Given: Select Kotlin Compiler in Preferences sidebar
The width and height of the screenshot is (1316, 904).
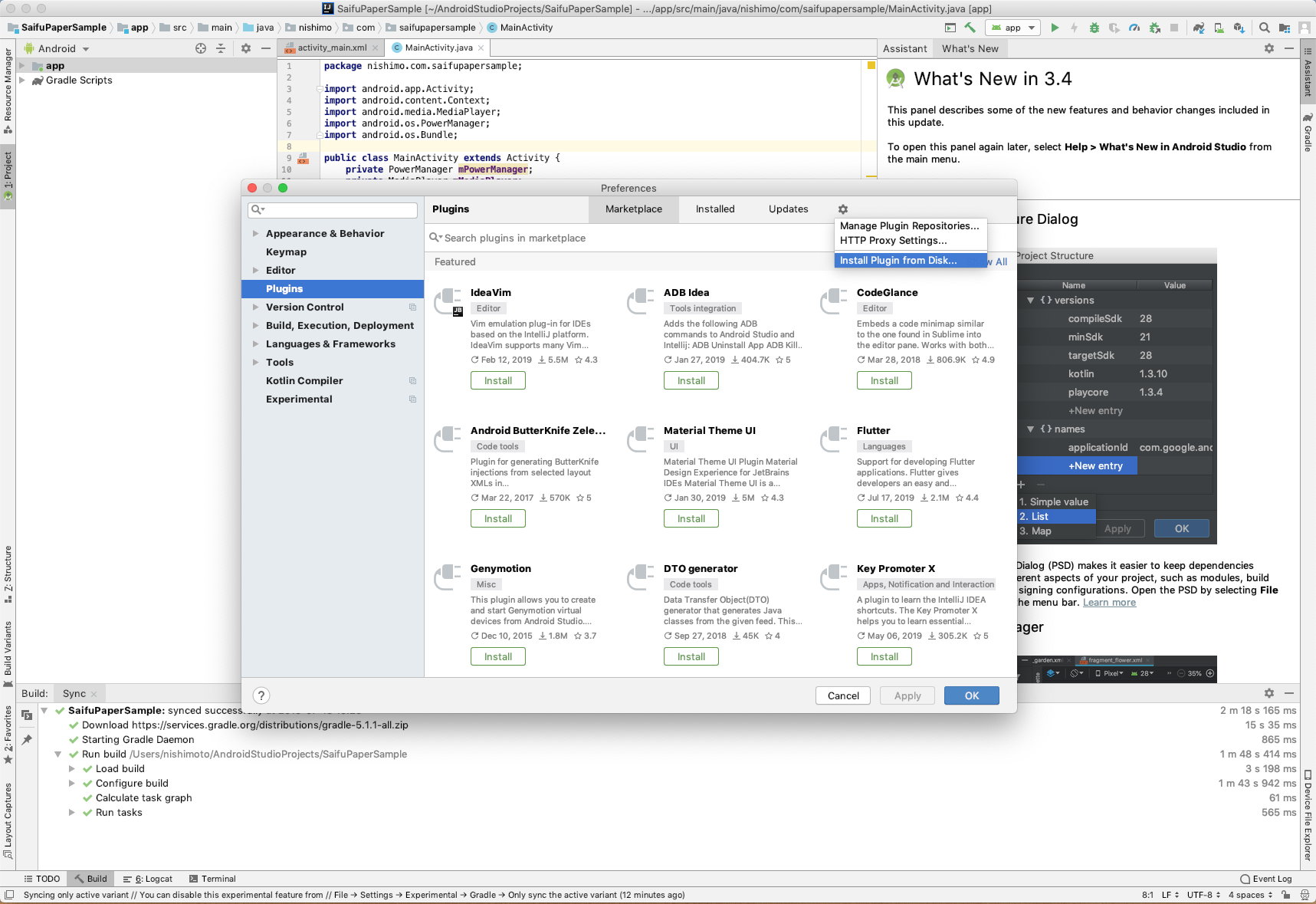Looking at the screenshot, I should pos(333,380).
